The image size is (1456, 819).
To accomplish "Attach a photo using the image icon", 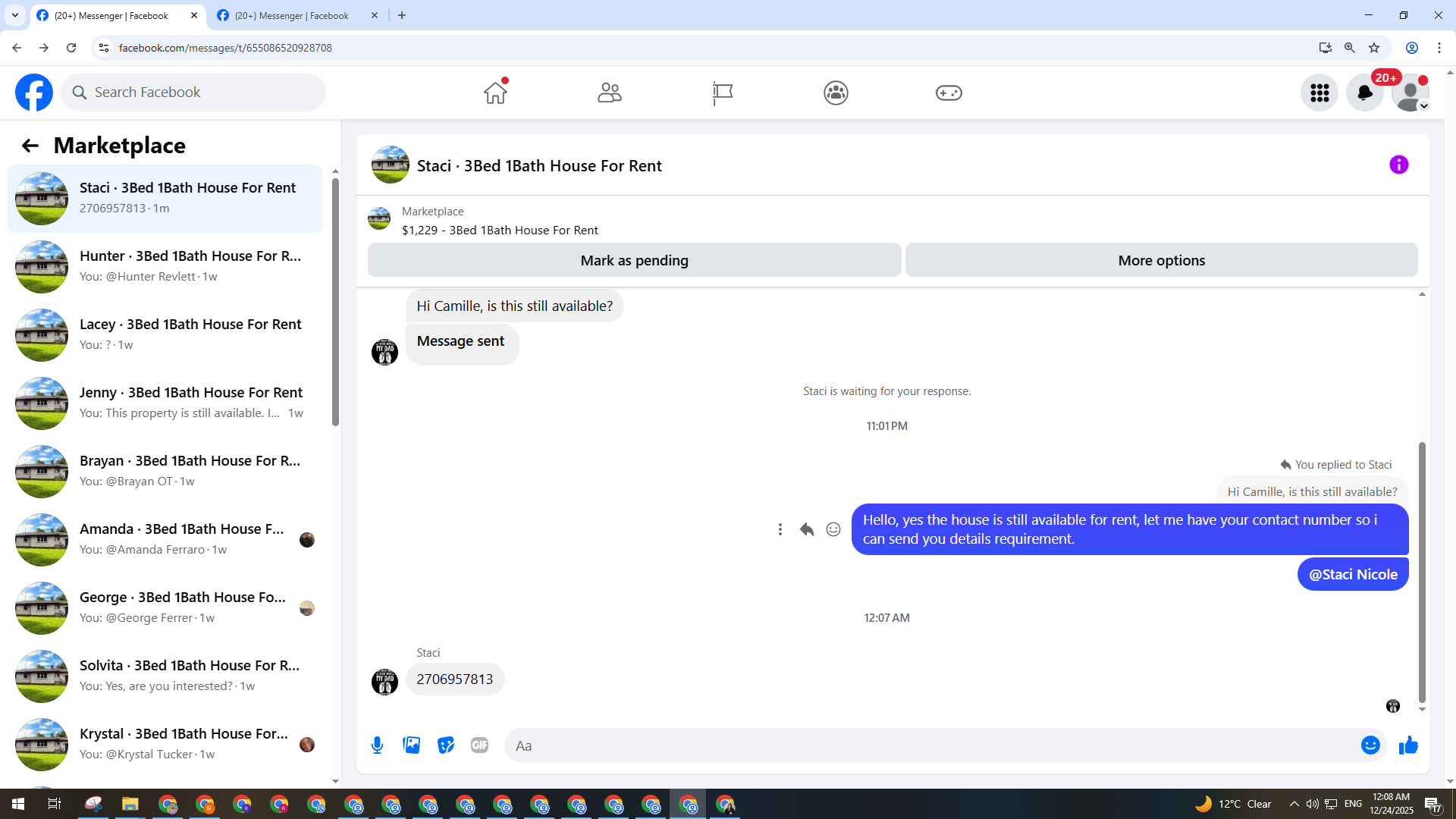I will click(x=412, y=745).
